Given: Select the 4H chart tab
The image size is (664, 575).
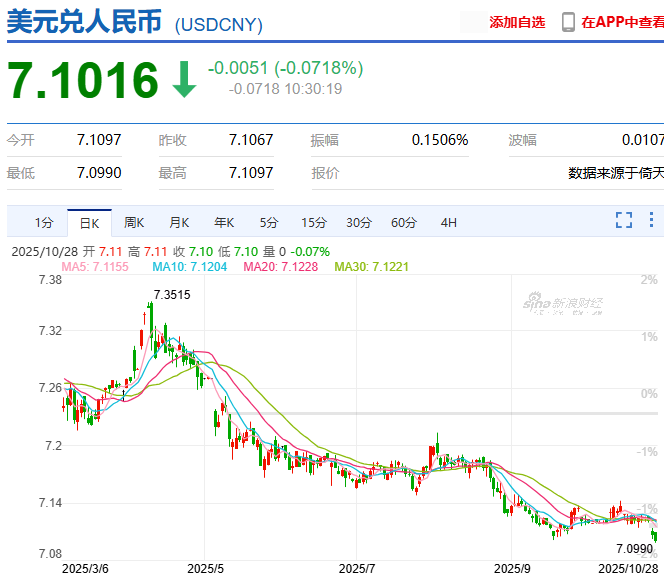Looking at the screenshot, I should (448, 222).
